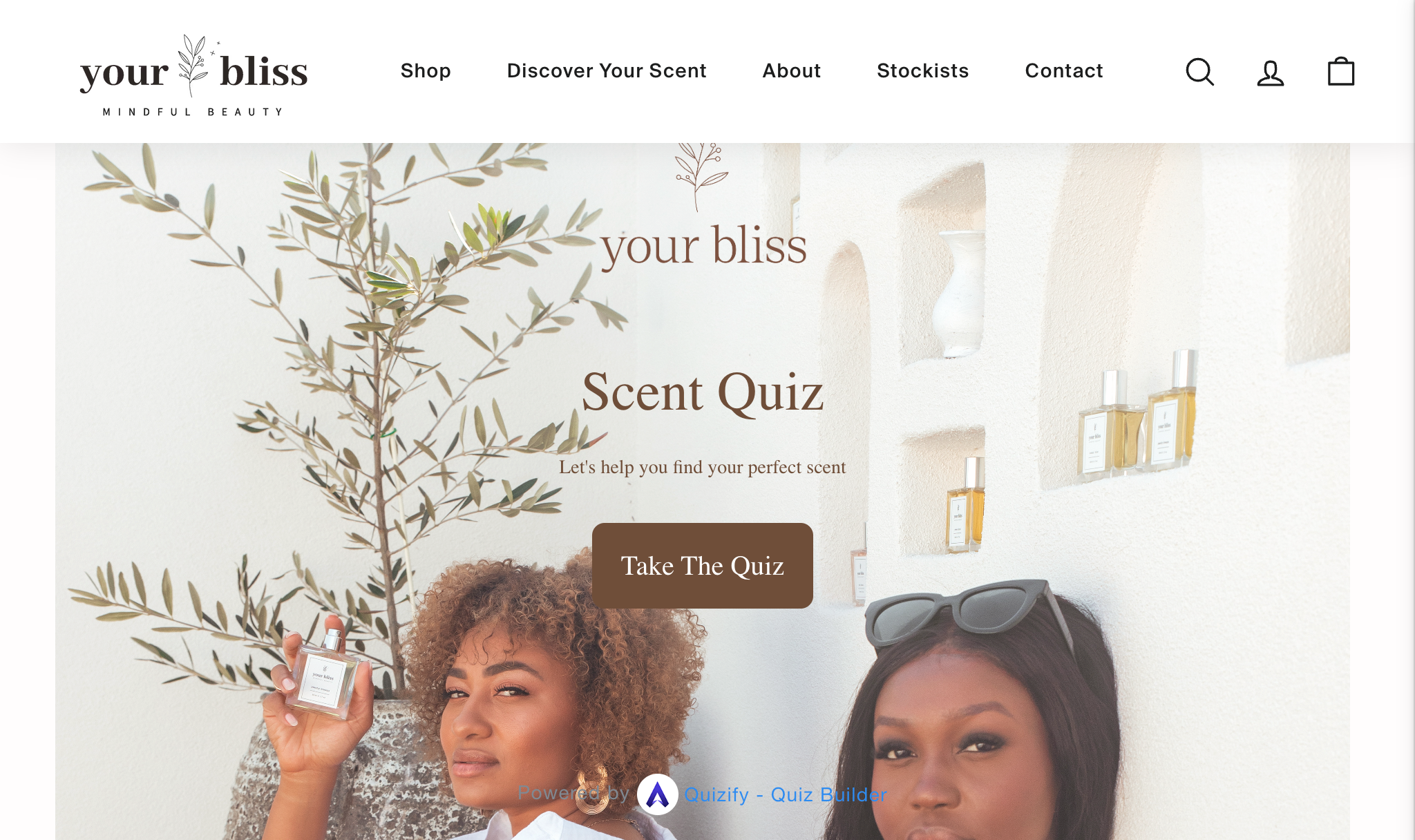Screen dimensions: 1415x840
Task: Open the About navigation link
Action: [792, 70]
